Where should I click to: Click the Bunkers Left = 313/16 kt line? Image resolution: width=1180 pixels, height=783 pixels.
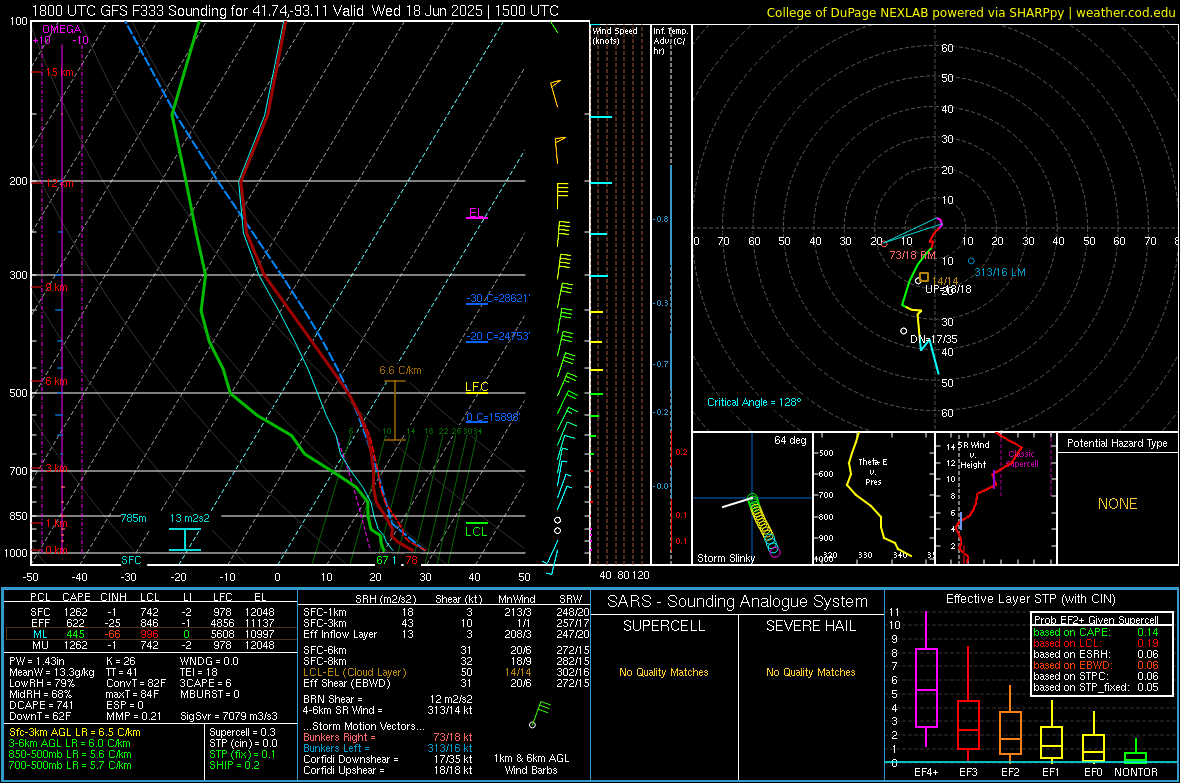click(x=387, y=748)
